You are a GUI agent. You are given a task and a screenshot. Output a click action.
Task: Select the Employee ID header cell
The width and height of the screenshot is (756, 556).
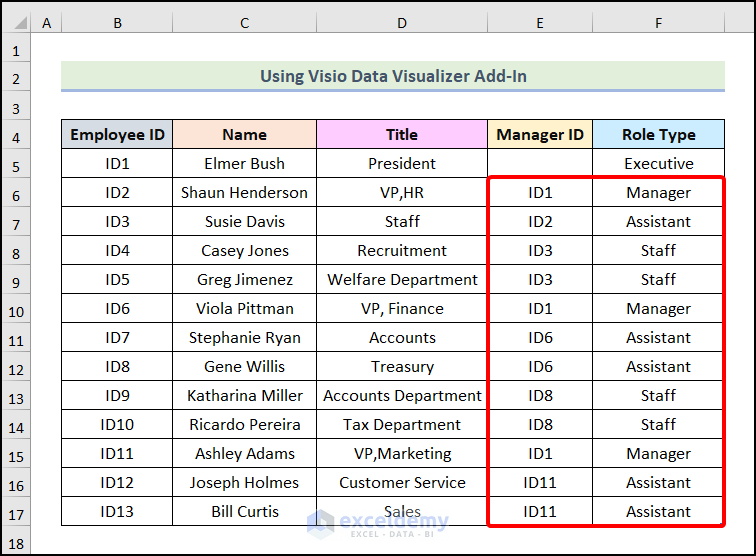click(117, 134)
